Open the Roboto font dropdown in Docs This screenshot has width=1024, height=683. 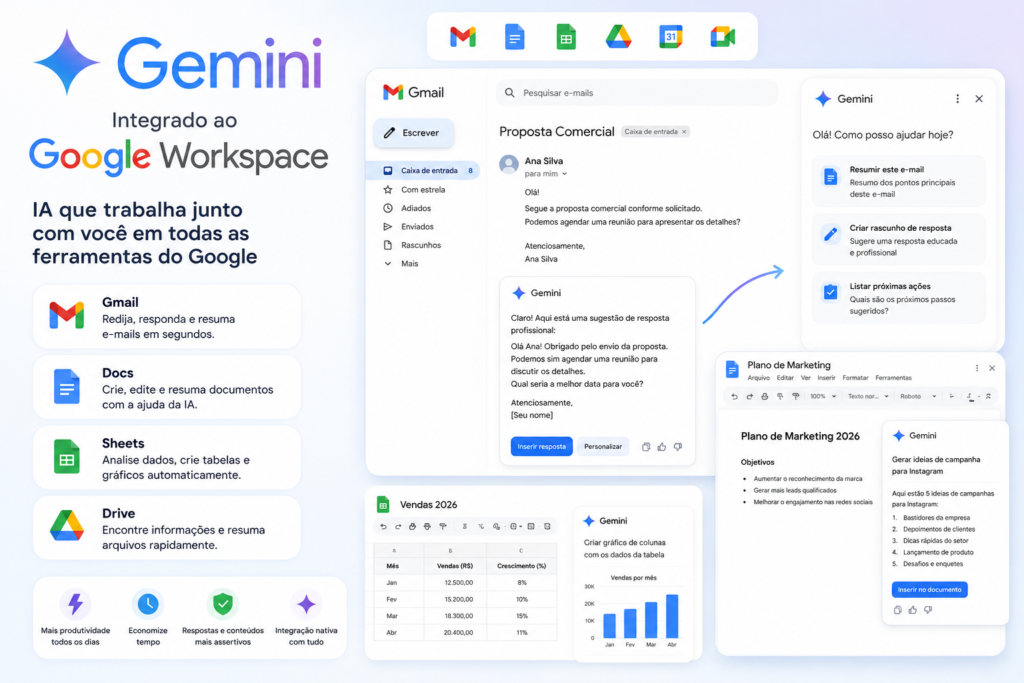[918, 396]
